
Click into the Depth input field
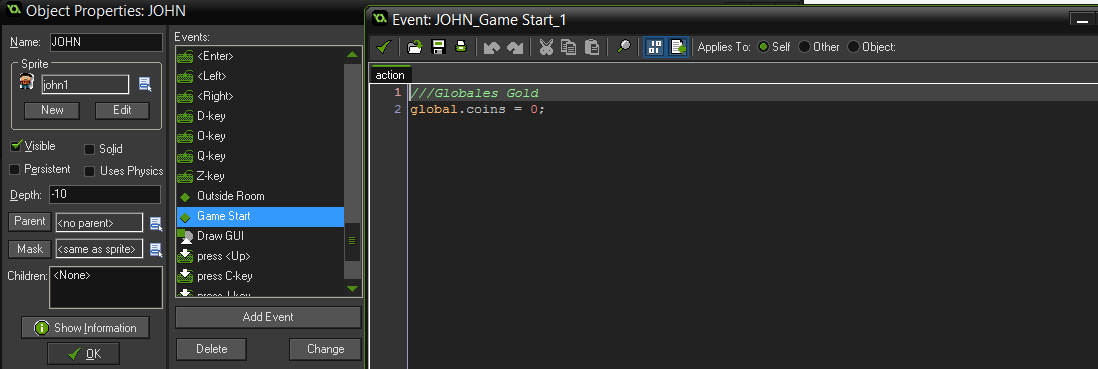click(104, 195)
